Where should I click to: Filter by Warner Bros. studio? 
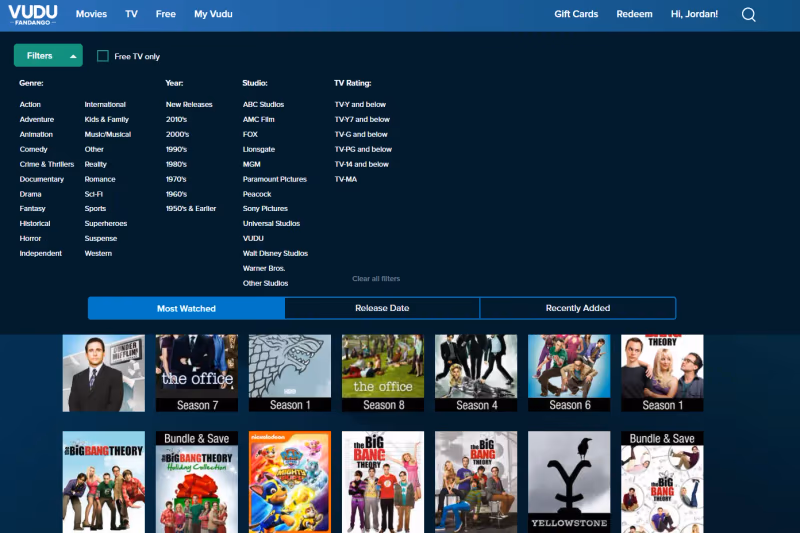264,268
